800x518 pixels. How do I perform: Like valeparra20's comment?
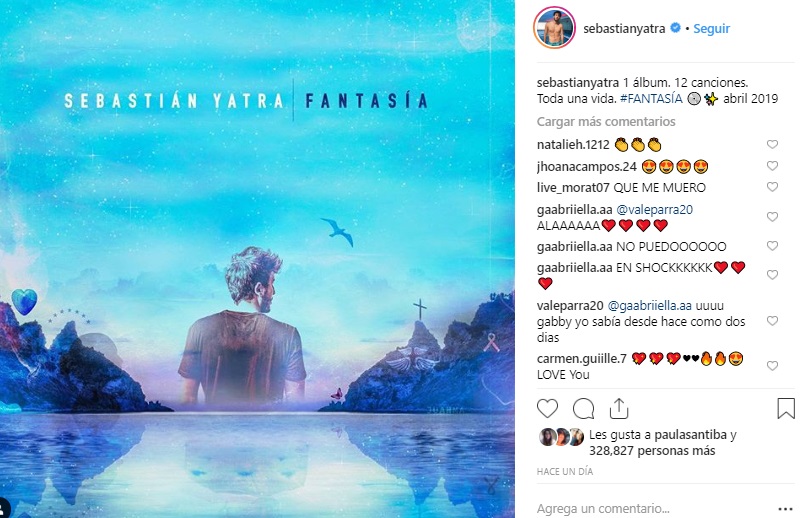pos(772,321)
